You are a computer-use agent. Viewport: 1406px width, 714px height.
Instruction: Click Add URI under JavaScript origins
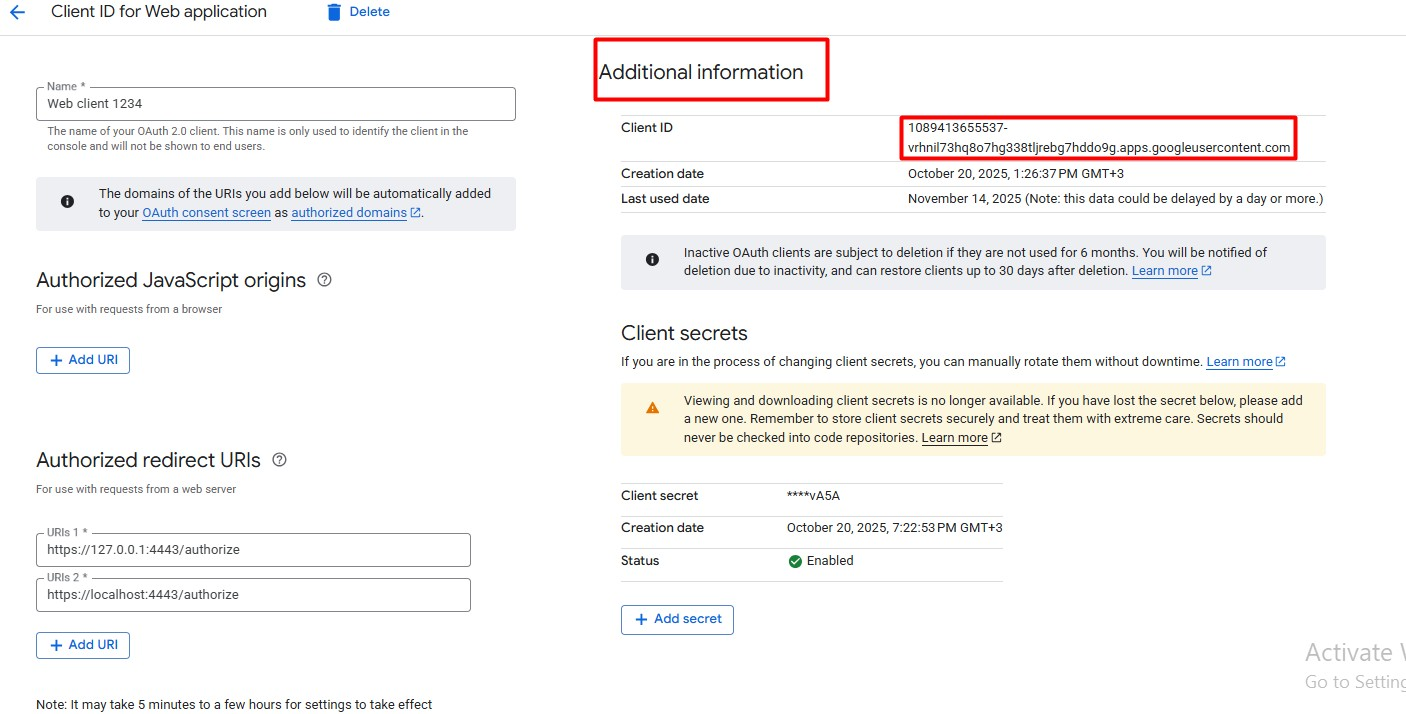pyautogui.click(x=83, y=360)
